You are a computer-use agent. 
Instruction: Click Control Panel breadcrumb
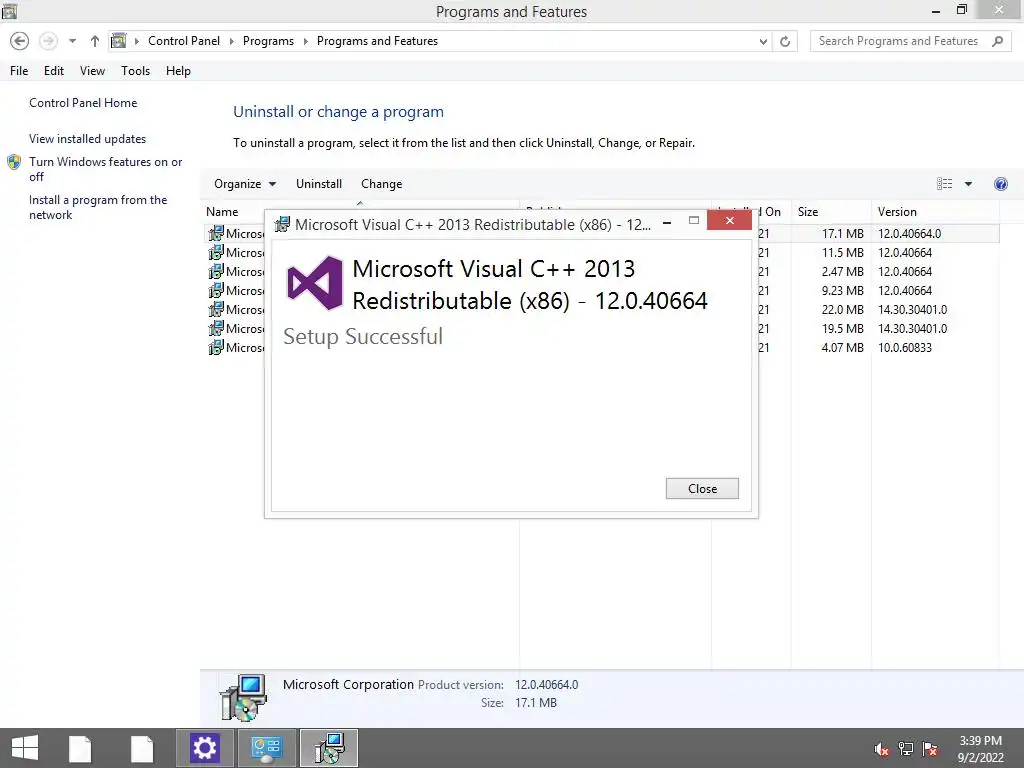pos(184,40)
